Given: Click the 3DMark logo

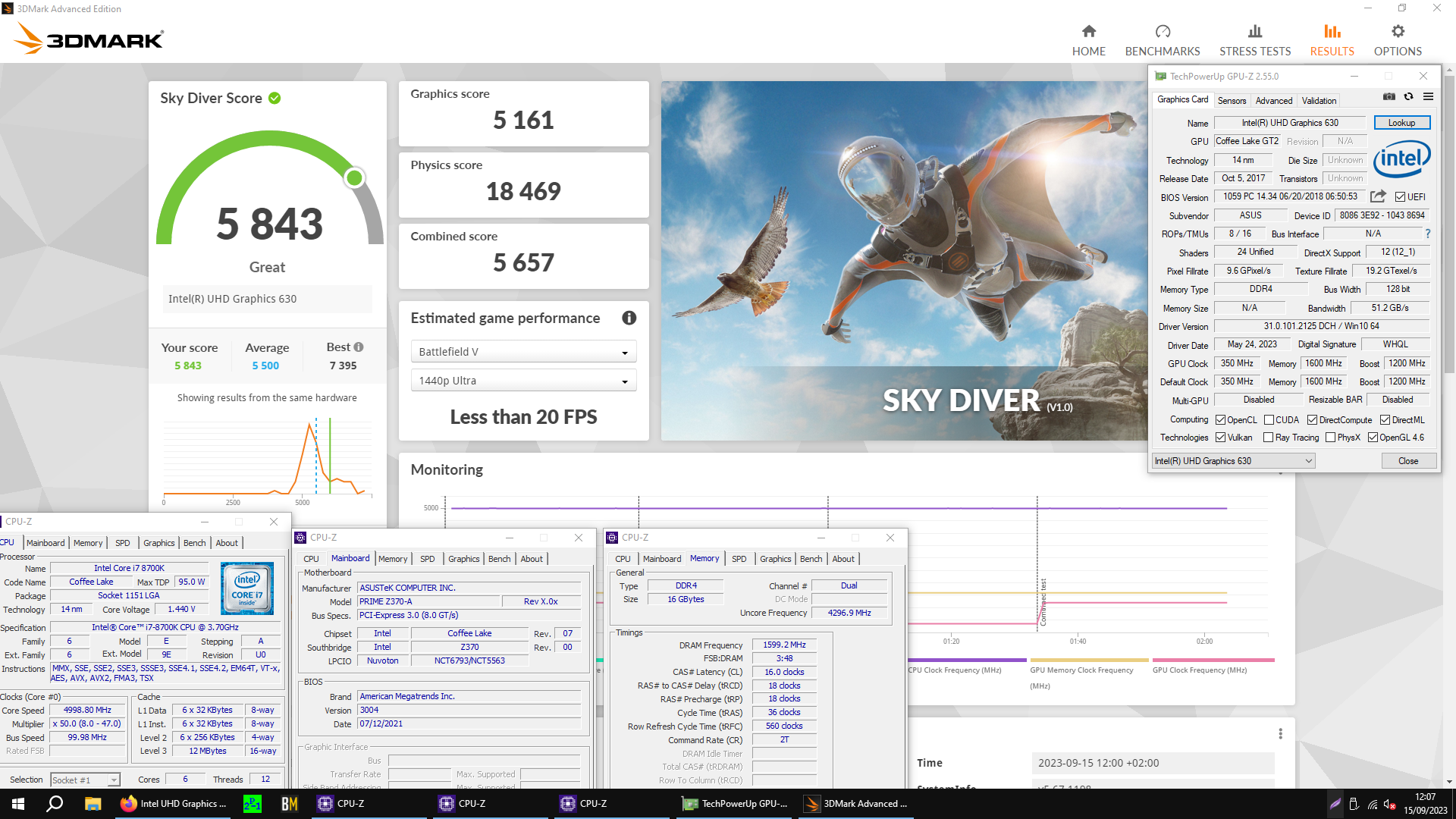Looking at the screenshot, I should [x=89, y=39].
